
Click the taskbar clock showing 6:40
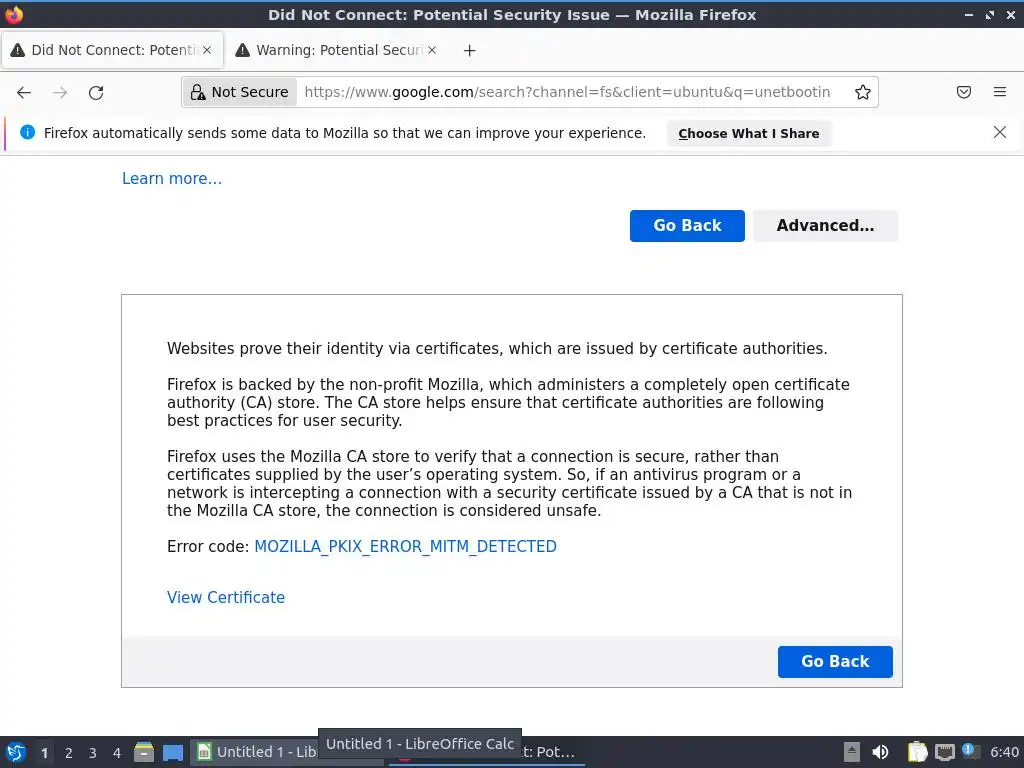[1004, 752]
